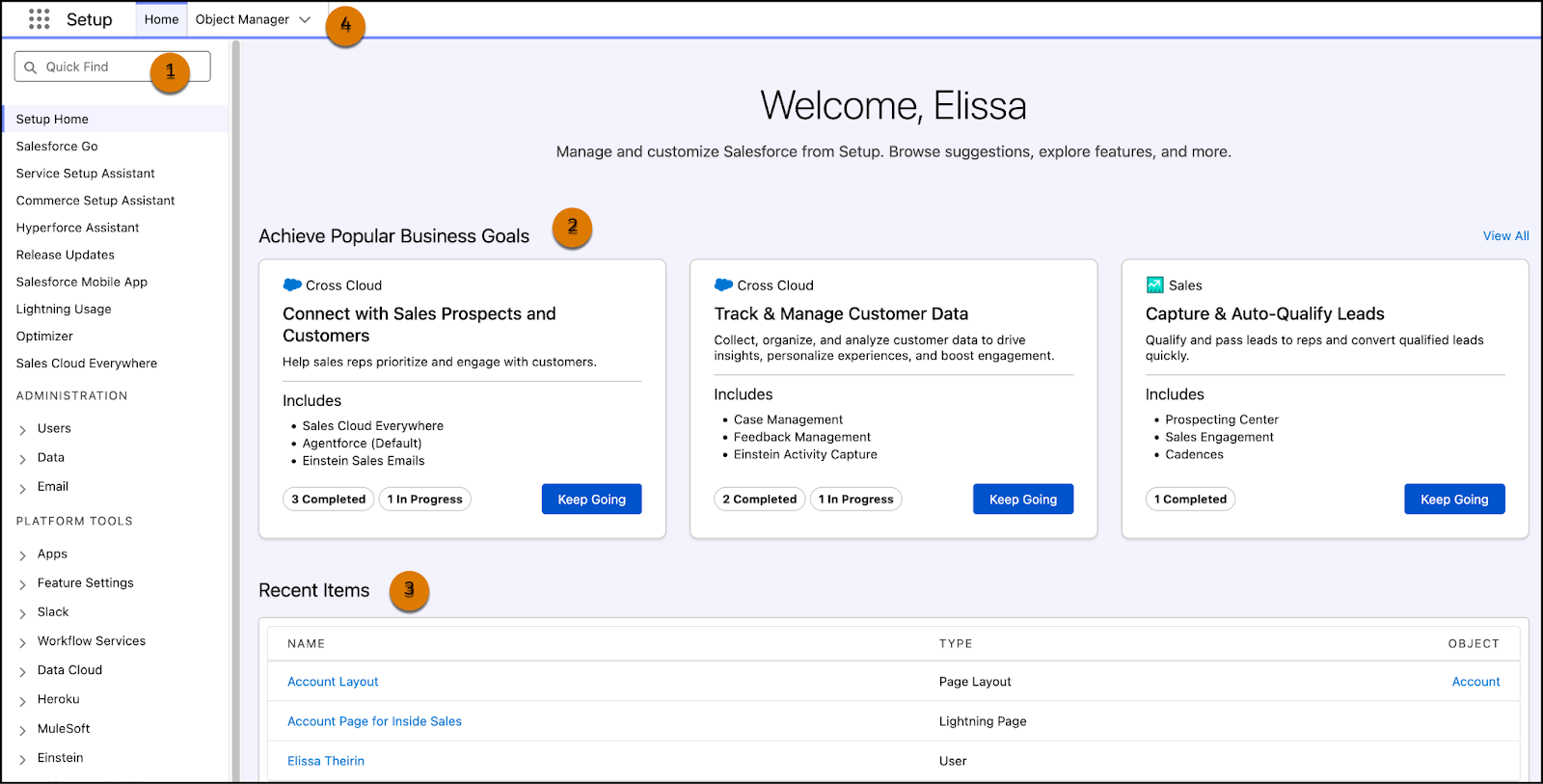Click the orange callout marker number 4
The image size is (1543, 784).
coord(345,26)
